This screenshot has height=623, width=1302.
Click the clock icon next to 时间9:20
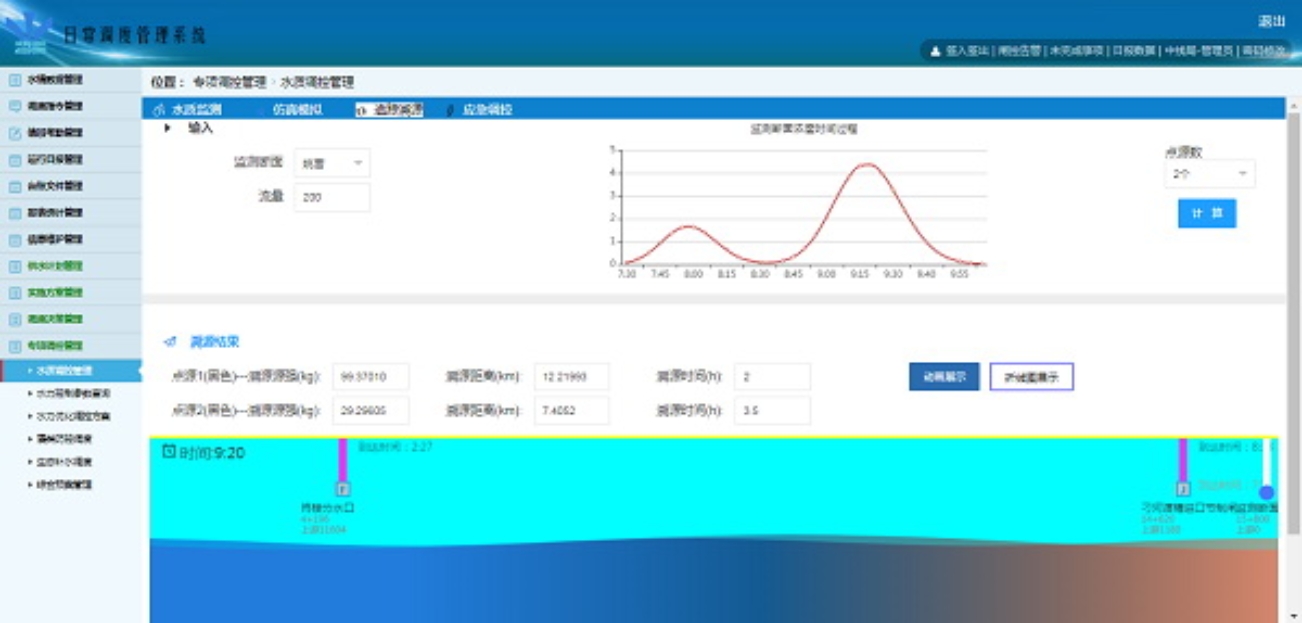pyautogui.click(x=169, y=453)
